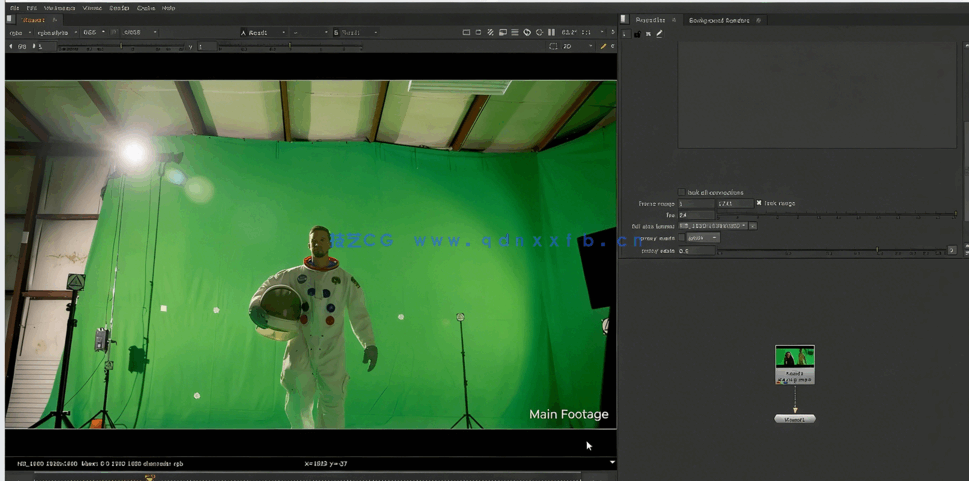Open the full size format dropdown
The width and height of the screenshot is (969, 481).
(713, 226)
